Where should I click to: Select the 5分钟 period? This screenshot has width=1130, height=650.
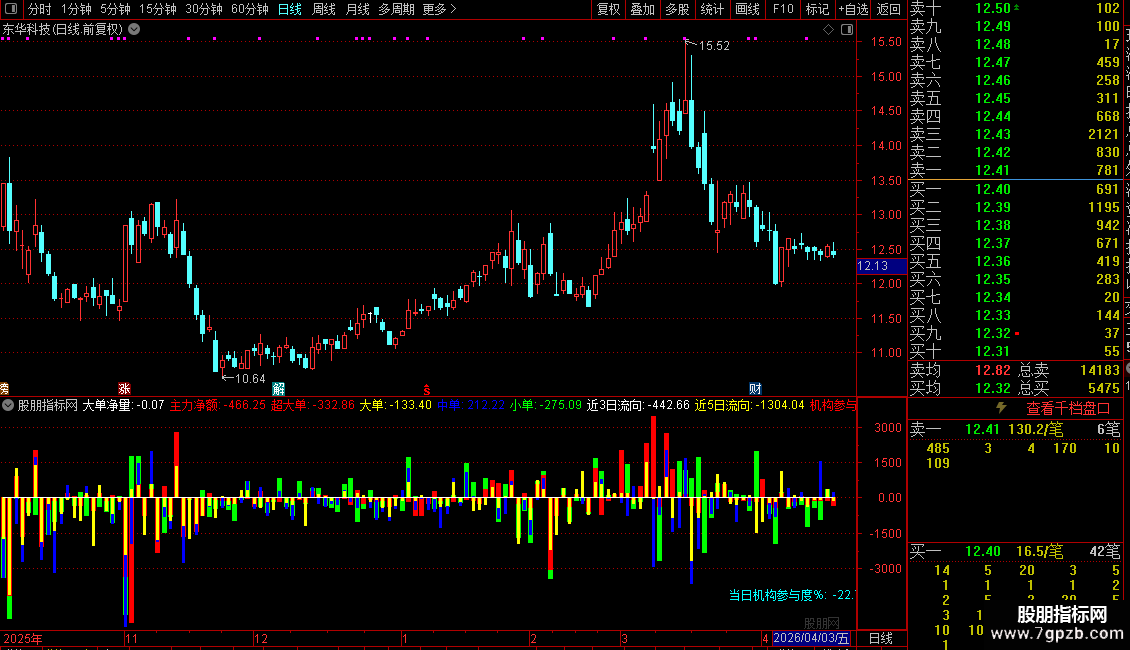(x=115, y=9)
